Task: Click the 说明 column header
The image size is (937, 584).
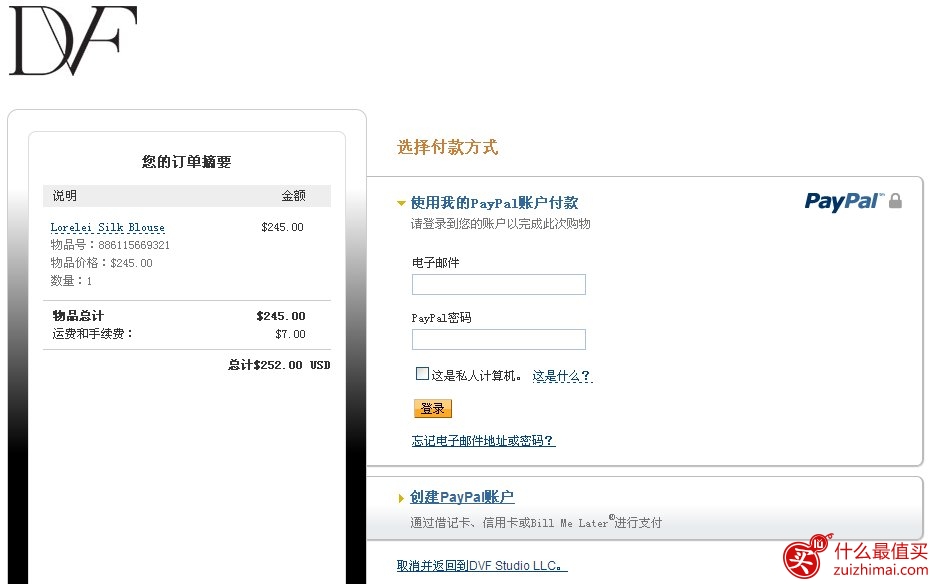Action: point(65,195)
